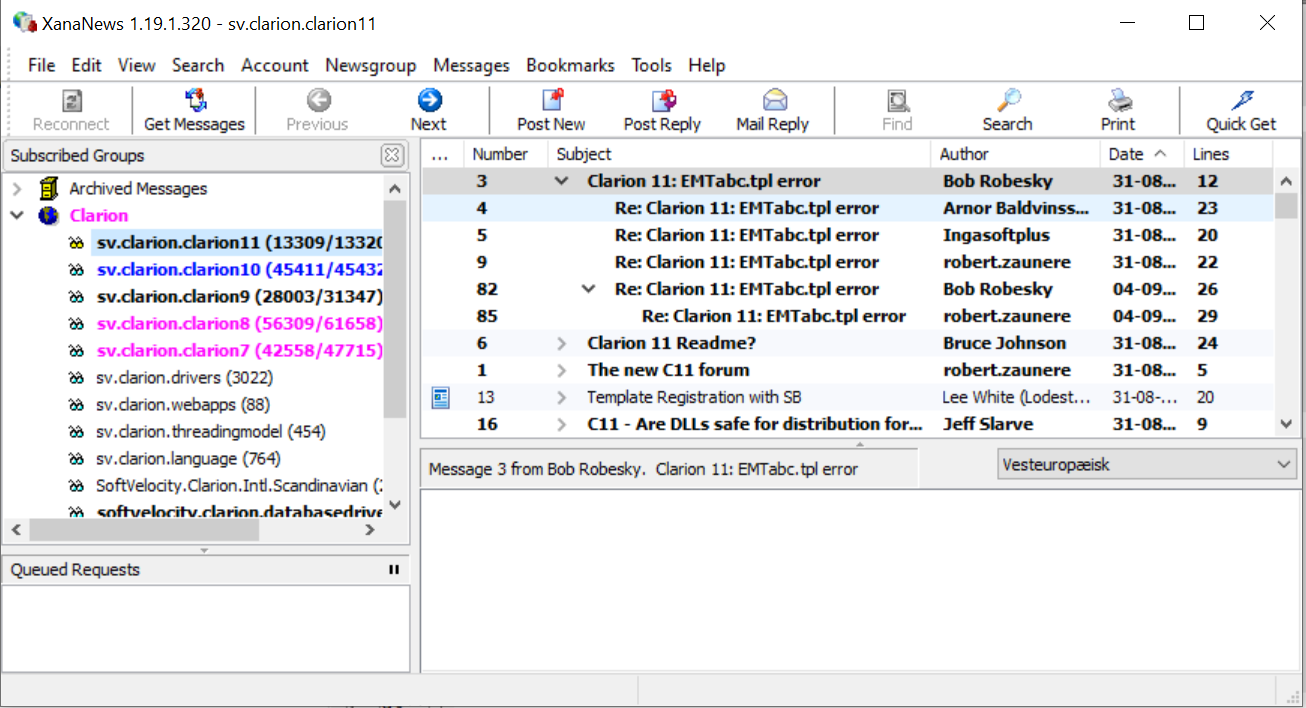Open Post New message composer
The image size is (1306, 708).
pos(551,101)
